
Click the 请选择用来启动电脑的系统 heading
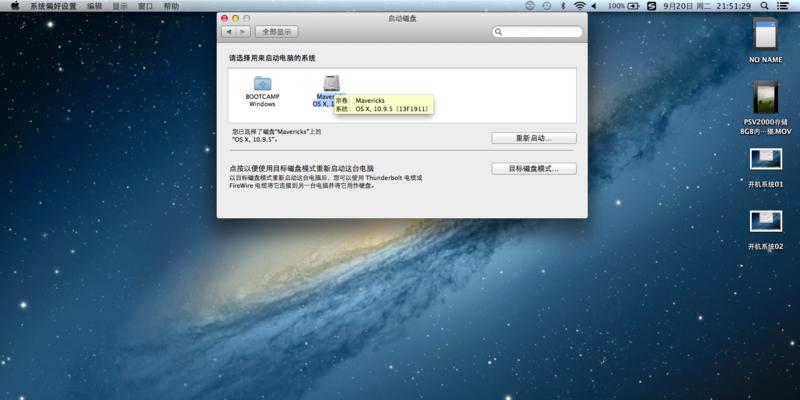coord(272,58)
